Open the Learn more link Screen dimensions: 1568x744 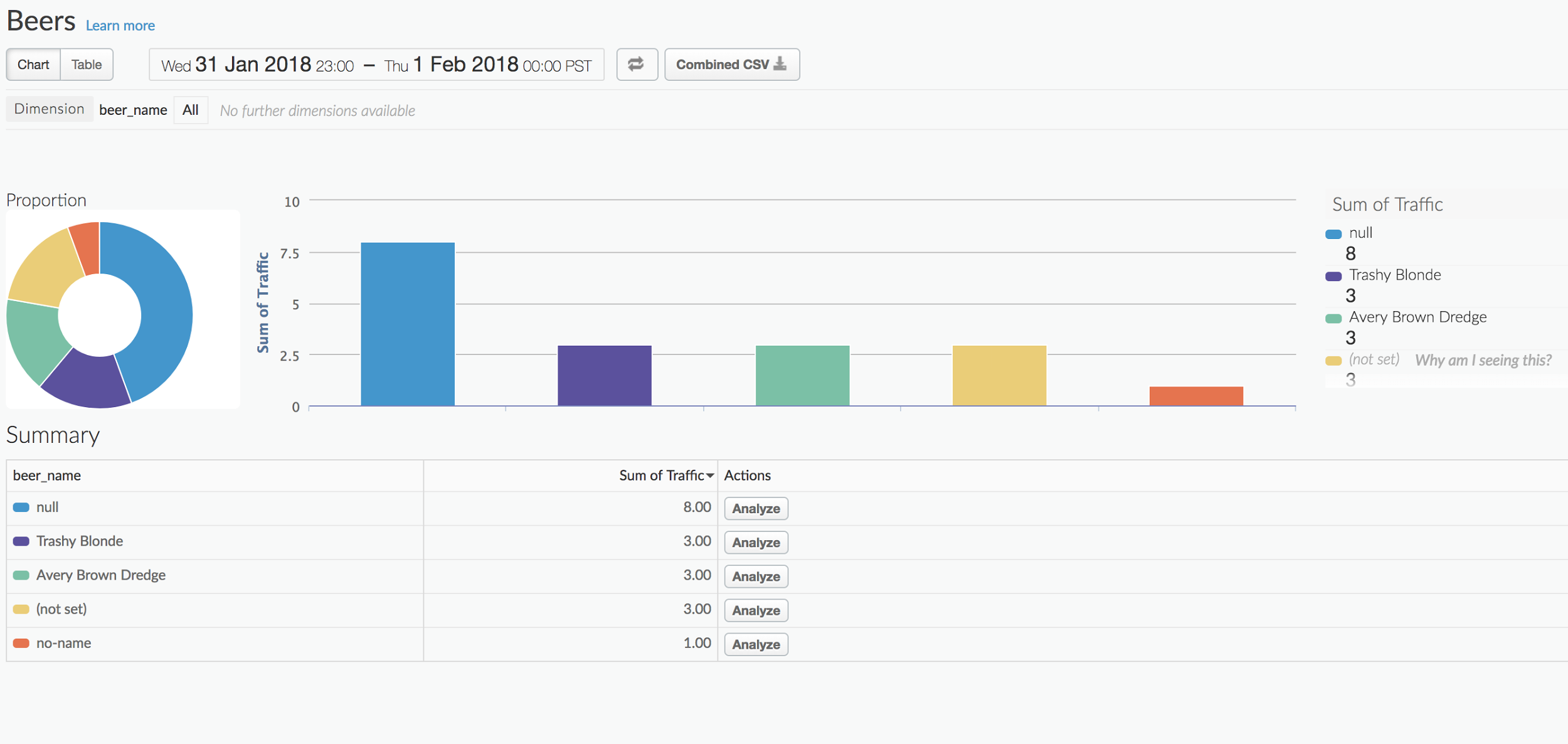(x=120, y=26)
